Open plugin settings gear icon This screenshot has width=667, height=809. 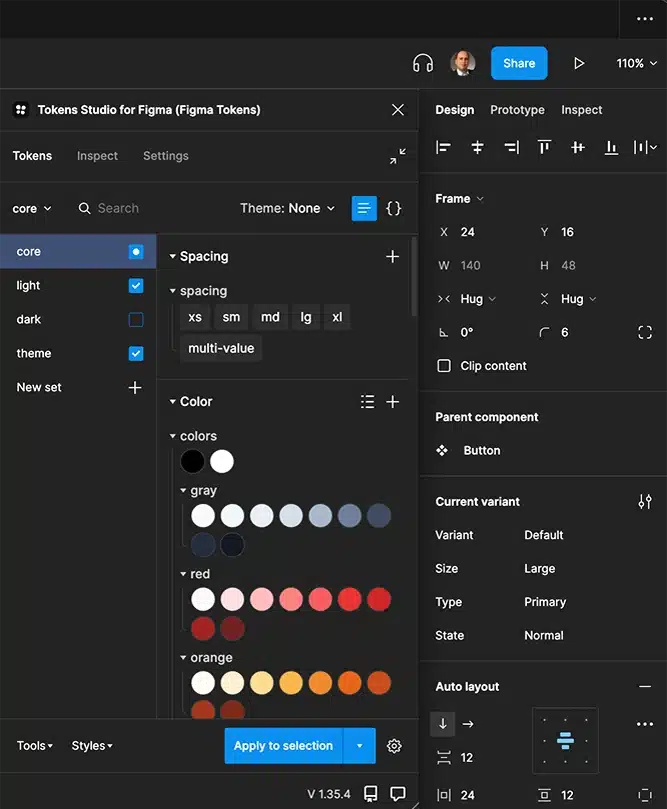tap(394, 746)
